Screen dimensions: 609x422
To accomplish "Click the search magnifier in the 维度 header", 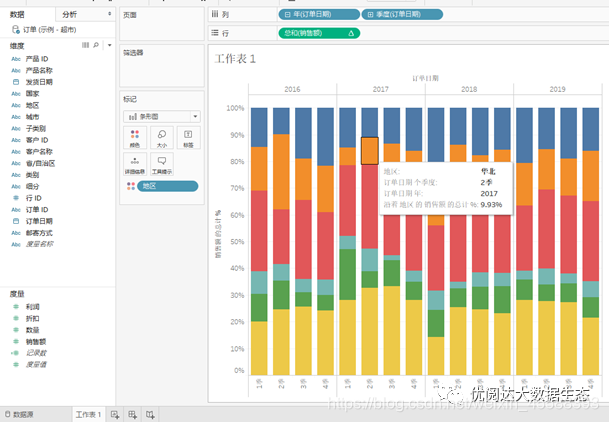I will (96, 45).
